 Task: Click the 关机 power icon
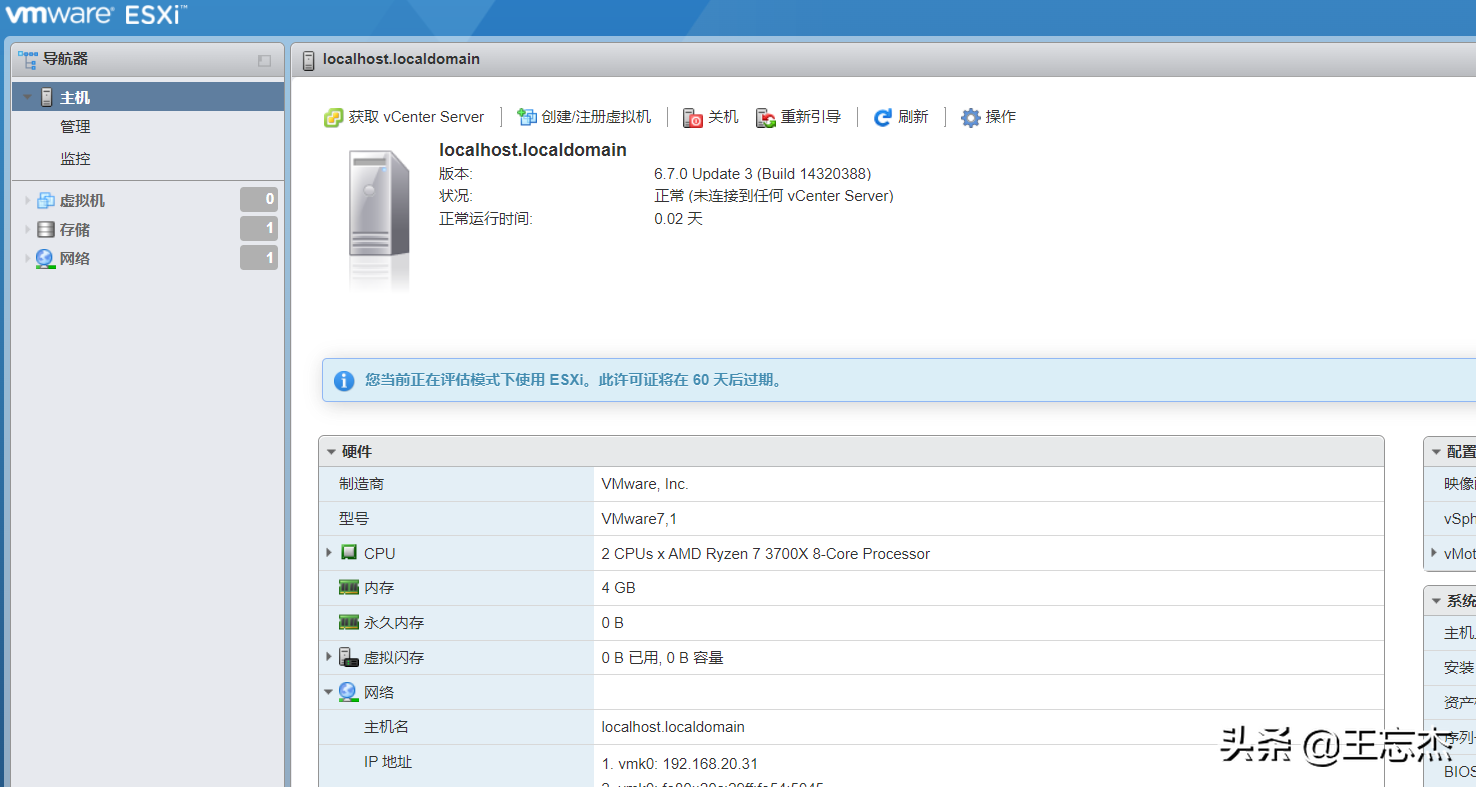693,118
